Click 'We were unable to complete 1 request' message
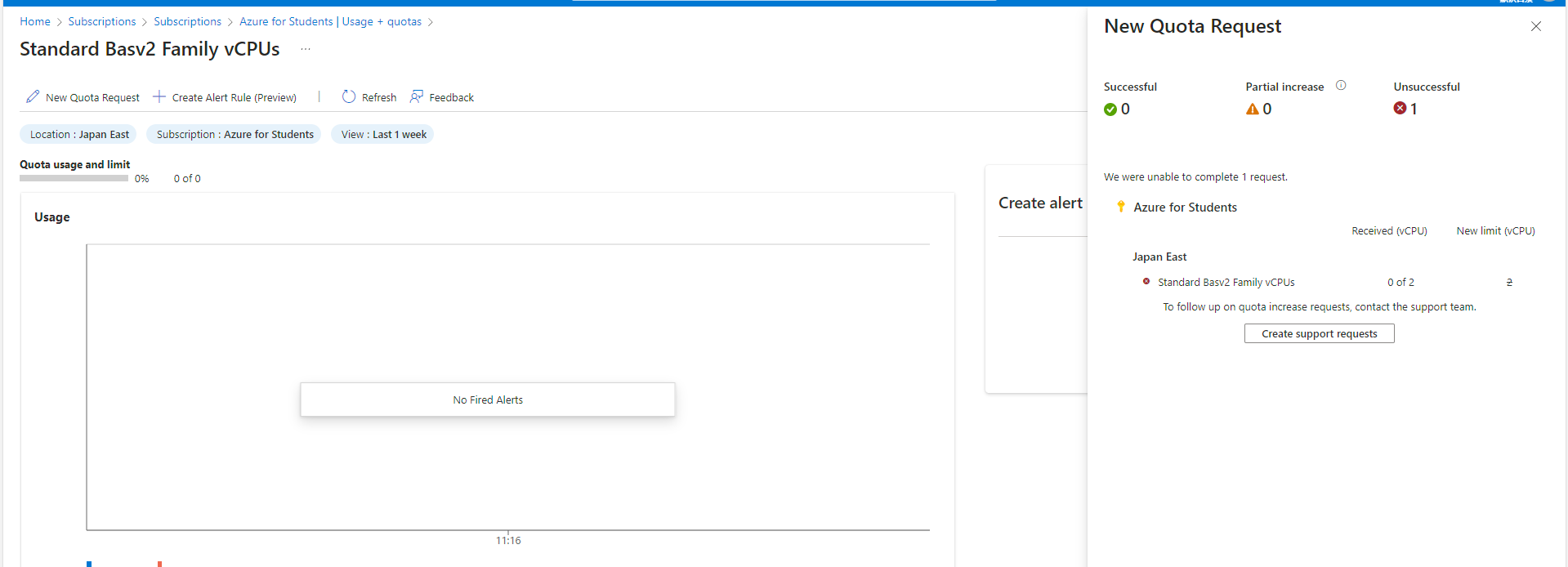 (1195, 176)
